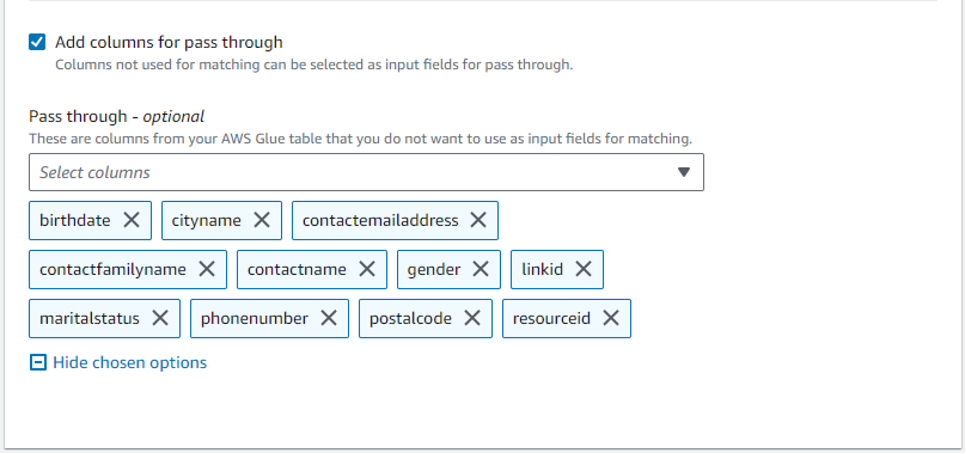
Task: Remove the contactfamilyname column tag
Action: pyautogui.click(x=207, y=269)
